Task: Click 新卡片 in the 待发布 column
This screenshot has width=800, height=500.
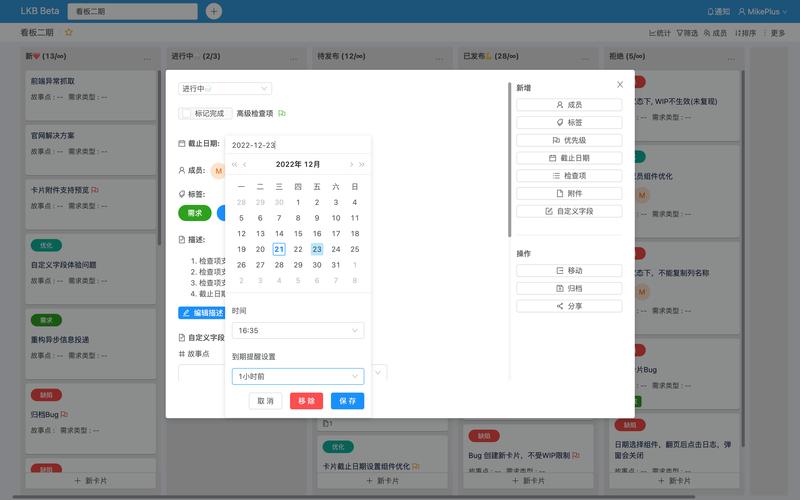Action: pyautogui.click(x=383, y=481)
